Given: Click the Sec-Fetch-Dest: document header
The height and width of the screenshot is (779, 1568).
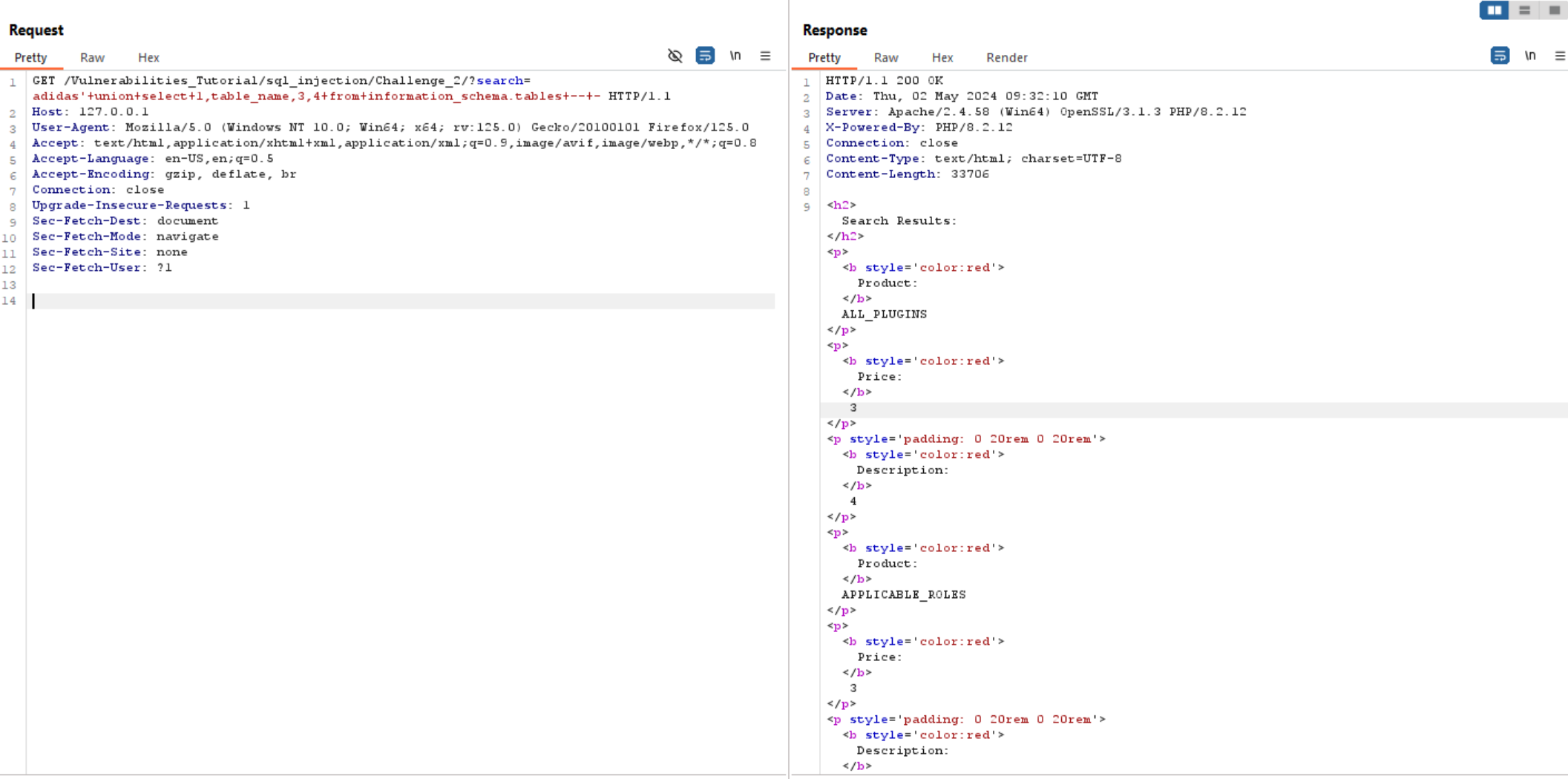Looking at the screenshot, I should (x=125, y=221).
